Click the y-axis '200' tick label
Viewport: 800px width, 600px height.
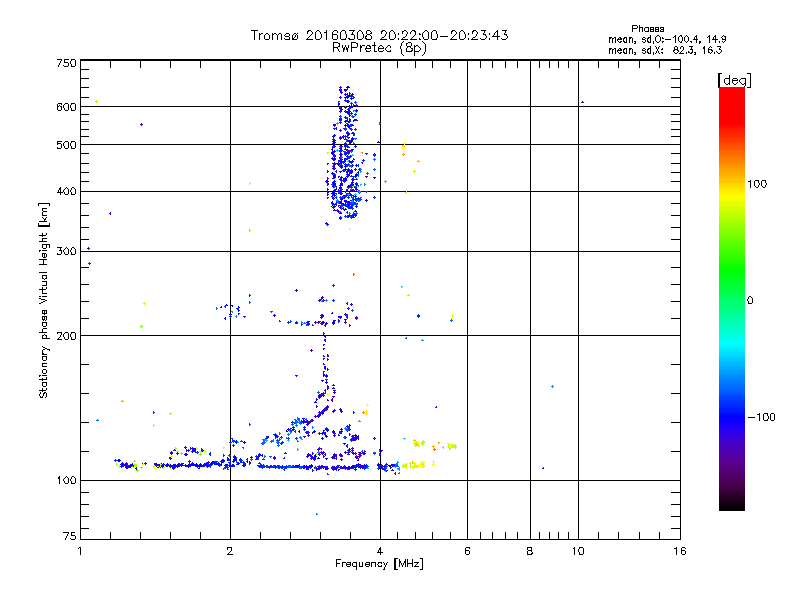click(x=67, y=336)
